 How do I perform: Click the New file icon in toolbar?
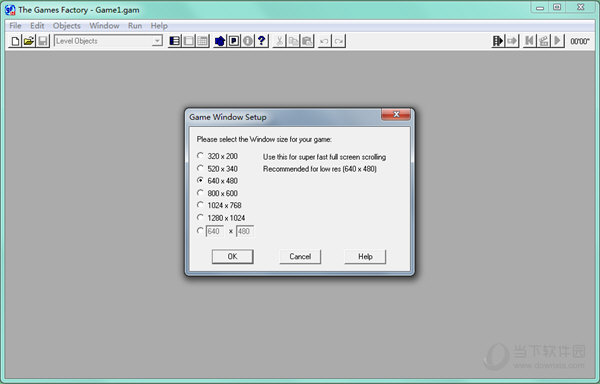coord(15,41)
